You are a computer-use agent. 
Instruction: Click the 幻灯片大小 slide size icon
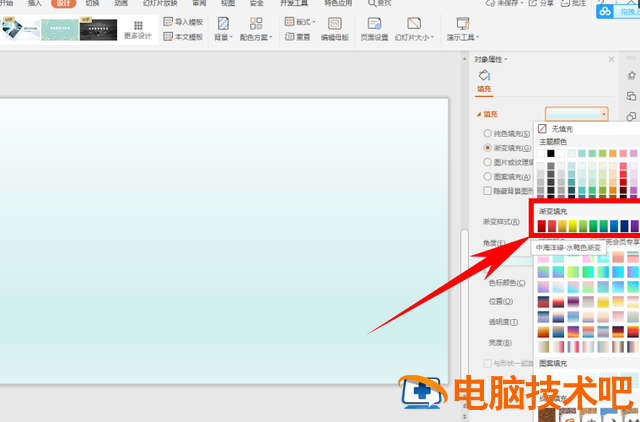[414, 24]
